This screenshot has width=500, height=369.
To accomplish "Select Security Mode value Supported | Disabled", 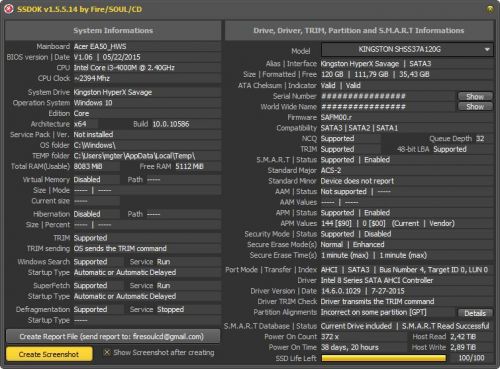I will tap(356, 234).
